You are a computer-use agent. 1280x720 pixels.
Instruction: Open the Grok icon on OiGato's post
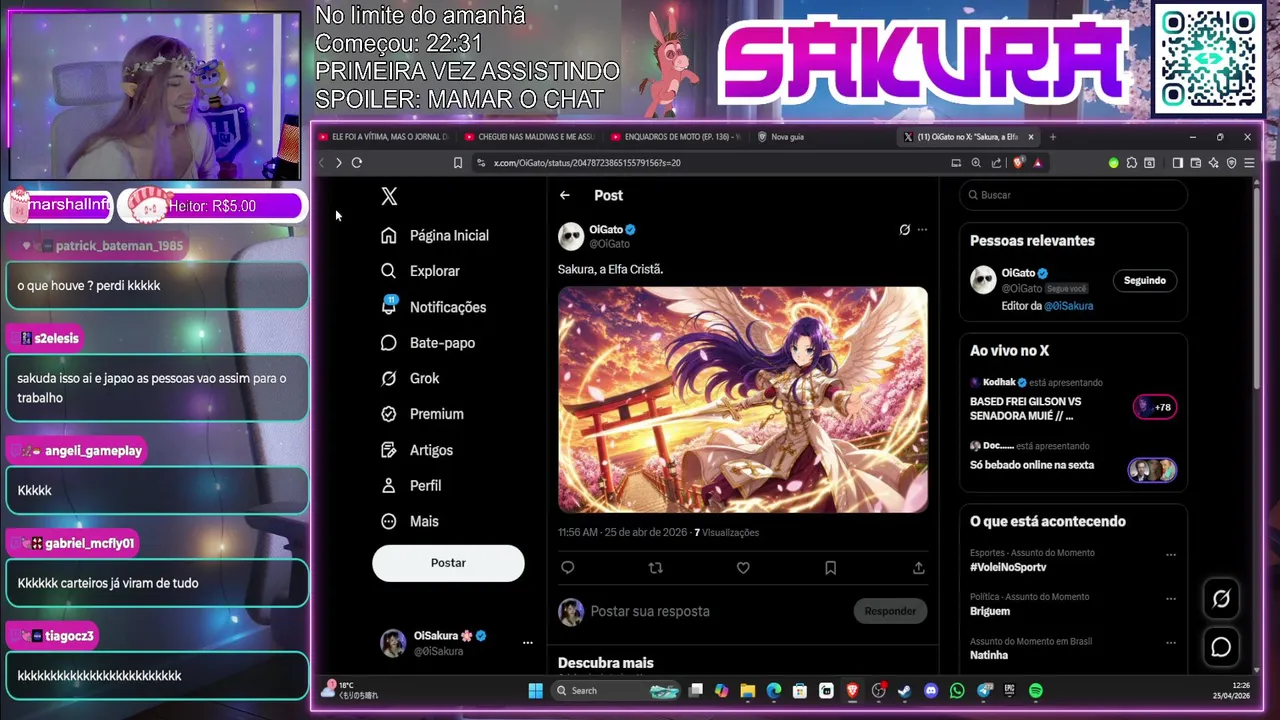(905, 230)
